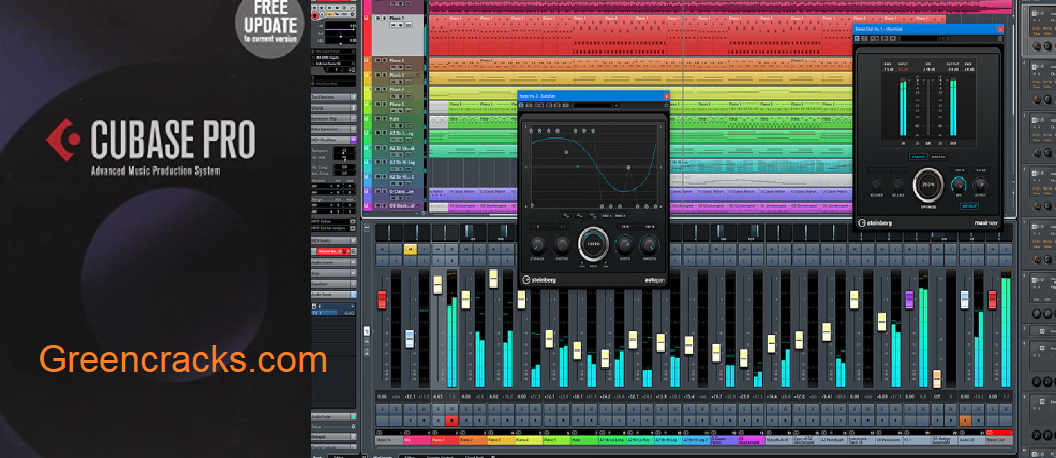The height and width of the screenshot is (458, 1056).
Task: Turn off monitoring on Audio 02 mixer channel
Action: click(x=965, y=422)
